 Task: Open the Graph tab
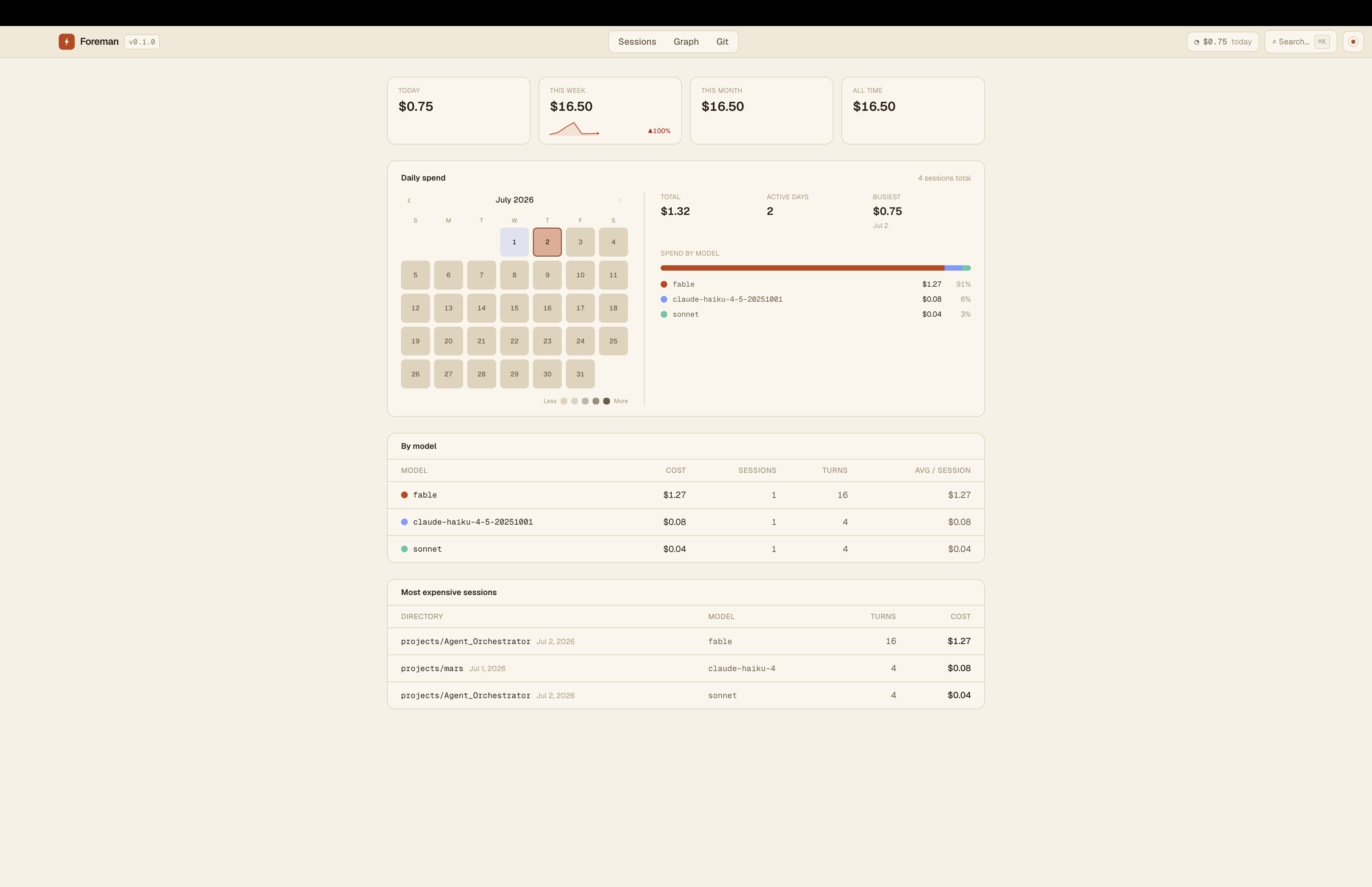[686, 41]
